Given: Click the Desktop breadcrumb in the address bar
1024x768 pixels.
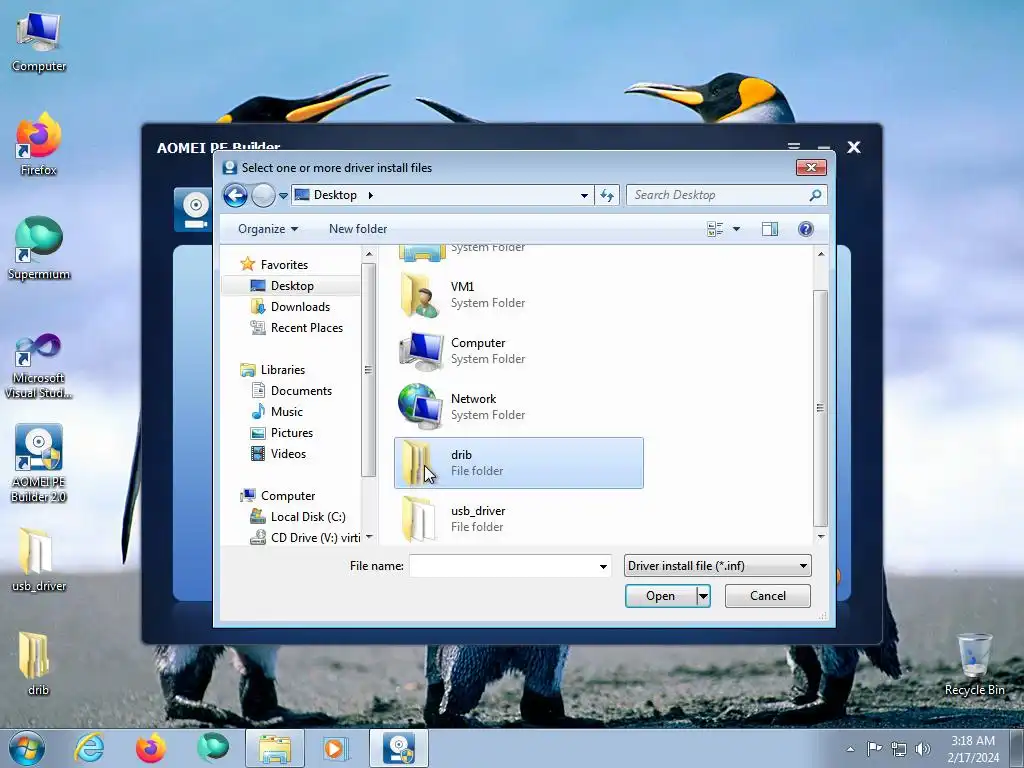Looking at the screenshot, I should pyautogui.click(x=335, y=195).
